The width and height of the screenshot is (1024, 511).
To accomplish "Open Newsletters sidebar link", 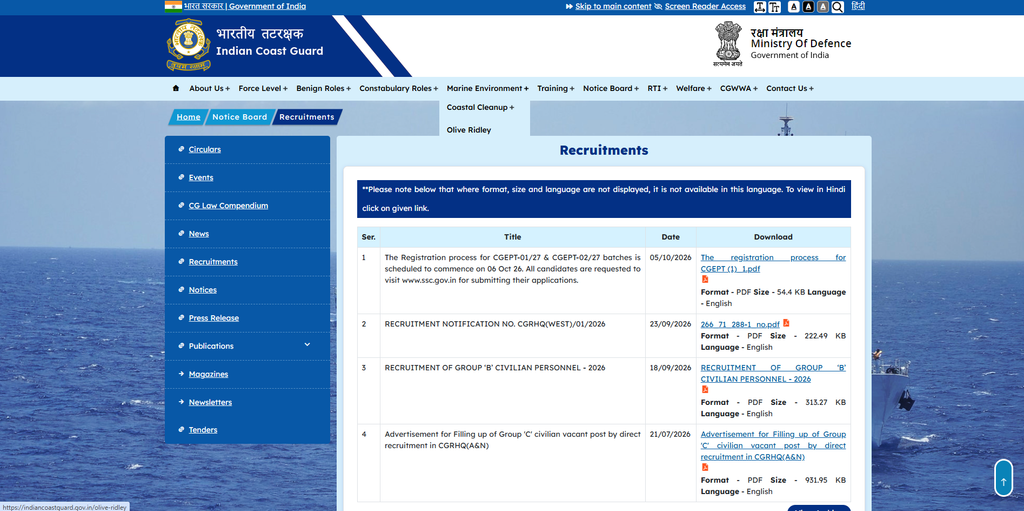I will pyautogui.click(x=210, y=403).
